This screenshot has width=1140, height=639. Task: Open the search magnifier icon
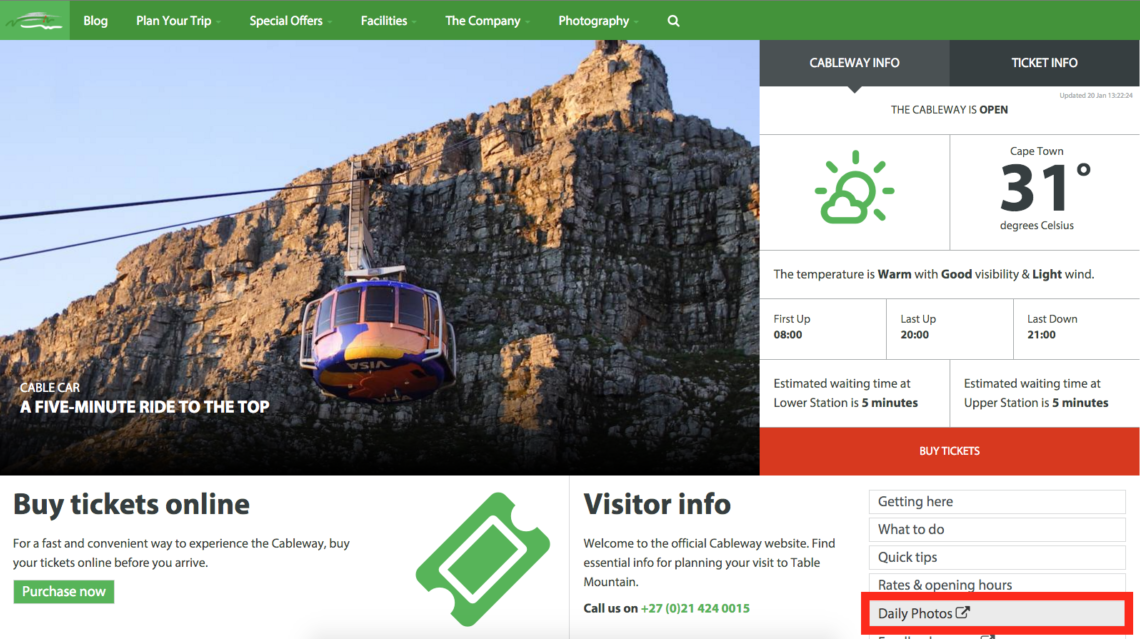coord(673,21)
